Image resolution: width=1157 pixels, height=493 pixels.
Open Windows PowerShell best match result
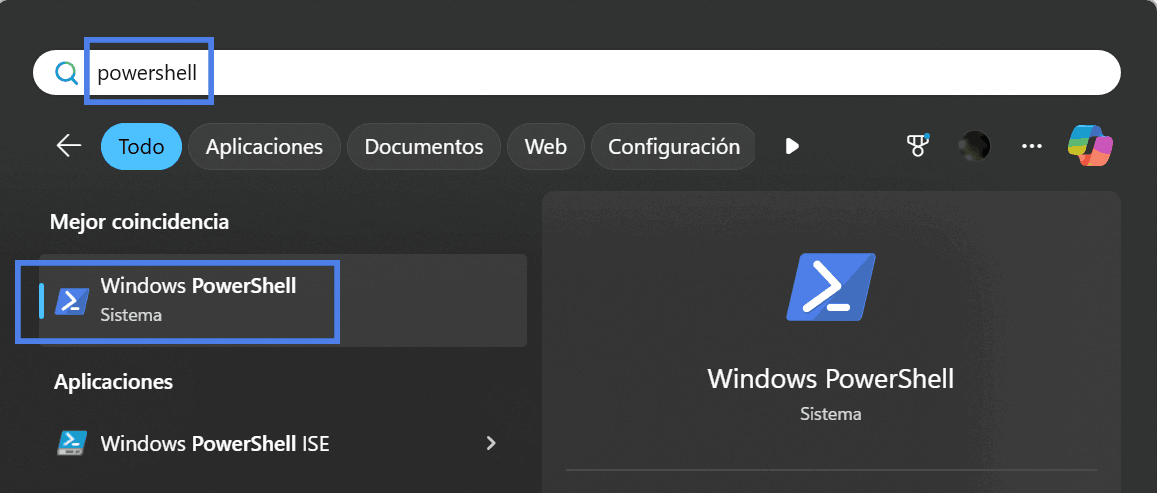click(283, 300)
